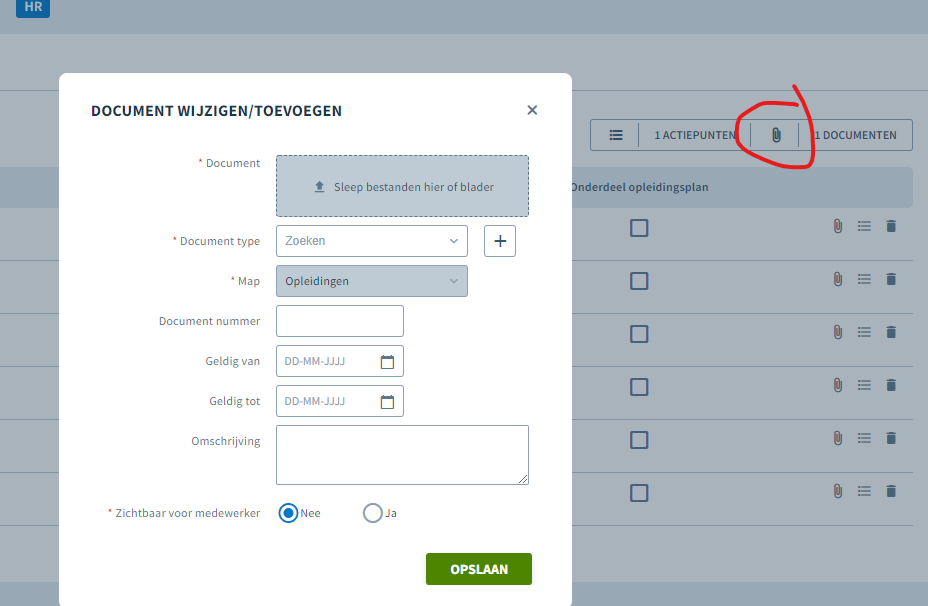Screen dimensions: 928x606
Task: Select Ja for Zichtbaar voor medewerker
Action: [x=372, y=513]
